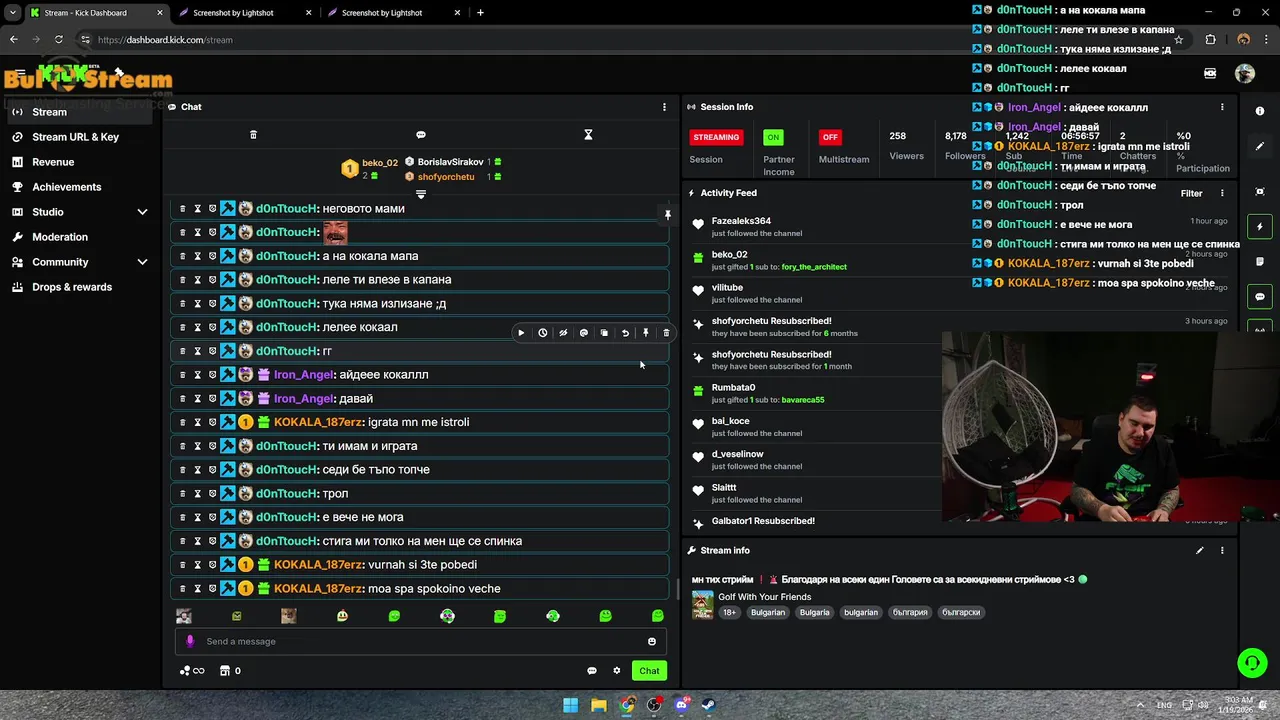
Task: Click channel points infinity indicator
Action: (192, 671)
